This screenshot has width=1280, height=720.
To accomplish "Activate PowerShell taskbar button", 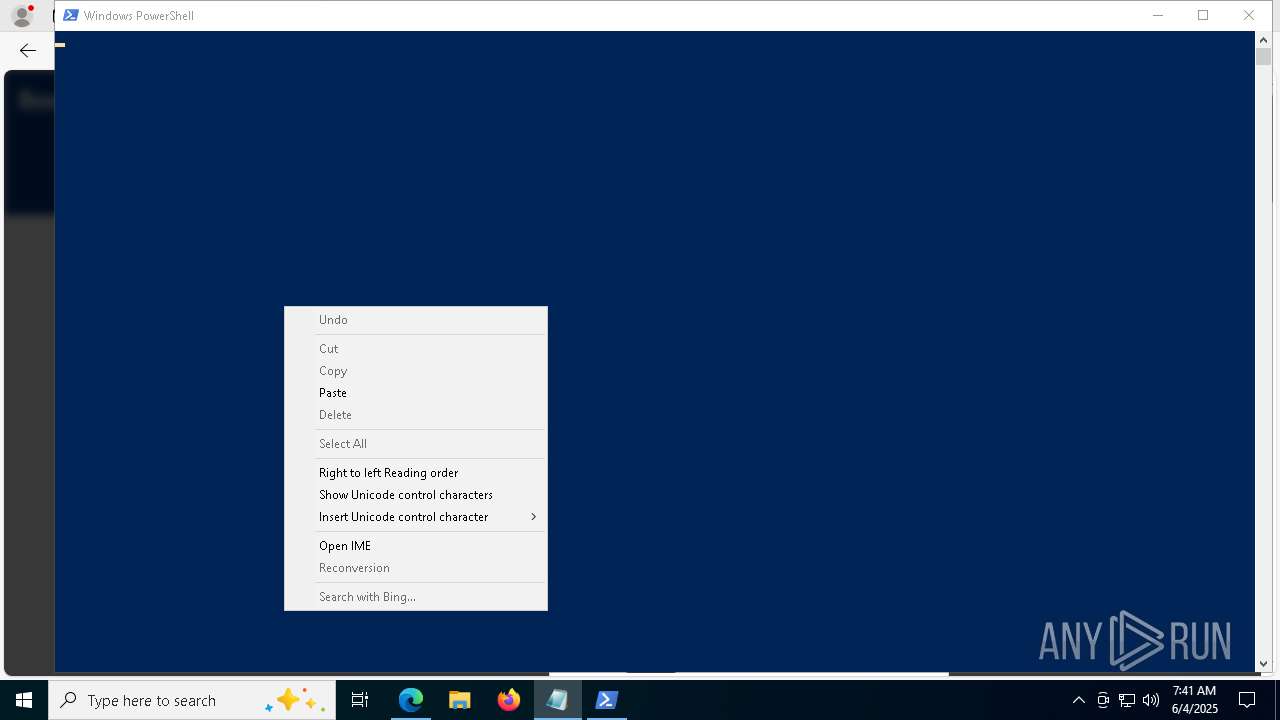I will tap(607, 700).
